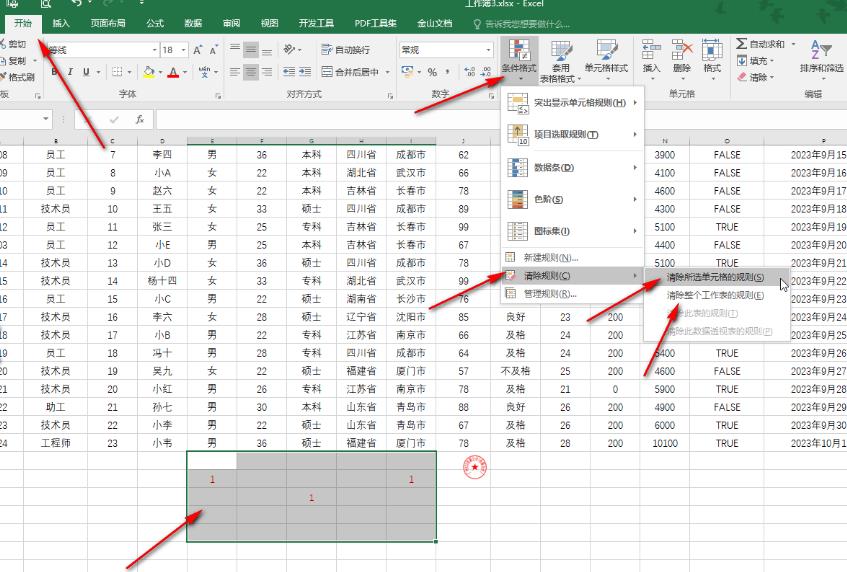Image resolution: width=847 pixels, height=572 pixels.
Task: Select Clear Rules from Selected Cells (清除所选单元格的规则)
Action: tap(717, 278)
